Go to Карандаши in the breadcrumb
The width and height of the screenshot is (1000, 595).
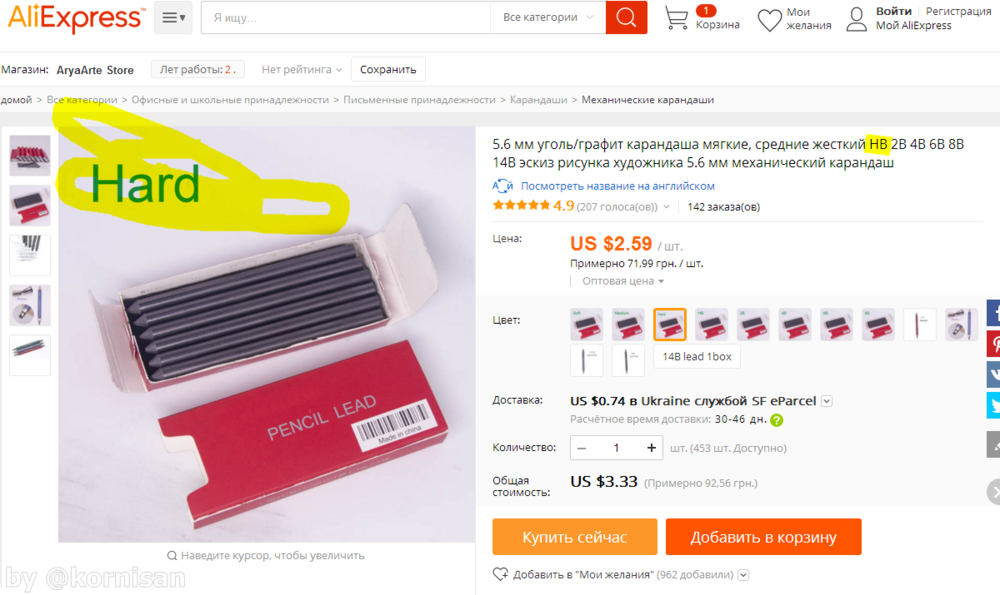coord(538,99)
